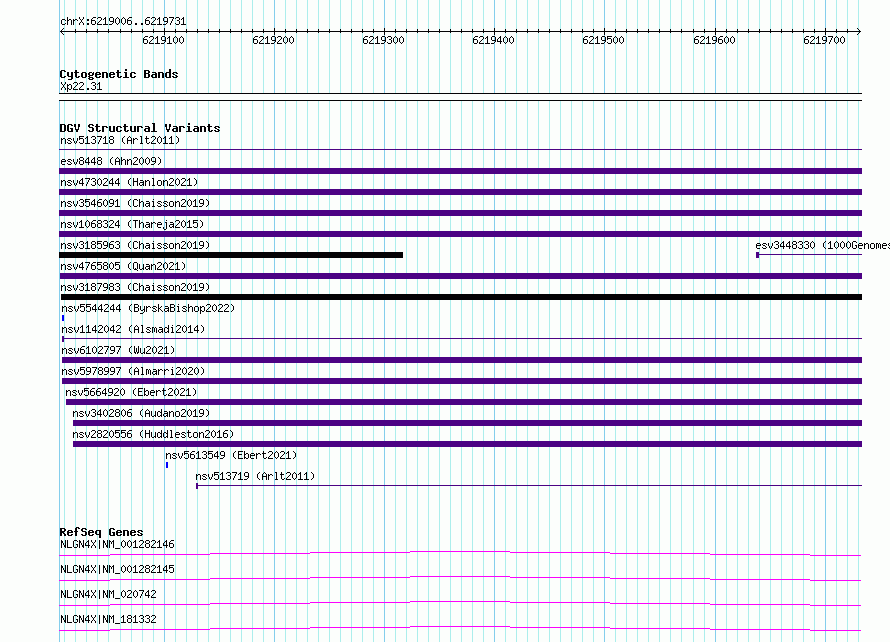Select the nsv513719 (Arlt2011) variant label
The image size is (890, 642).
pyautogui.click(x=255, y=476)
